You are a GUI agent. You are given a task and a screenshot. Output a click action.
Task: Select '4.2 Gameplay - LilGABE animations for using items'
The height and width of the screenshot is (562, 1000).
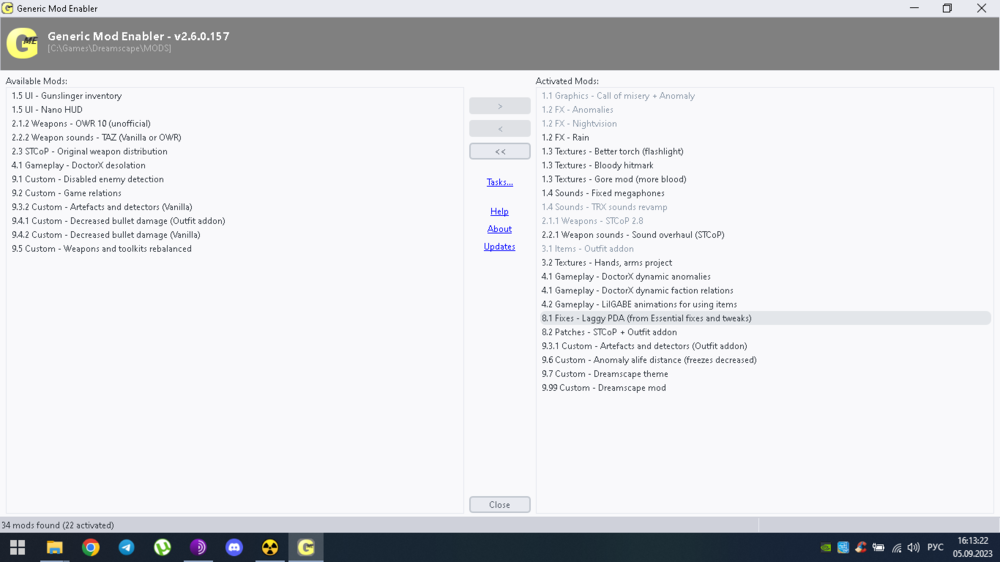(x=639, y=305)
